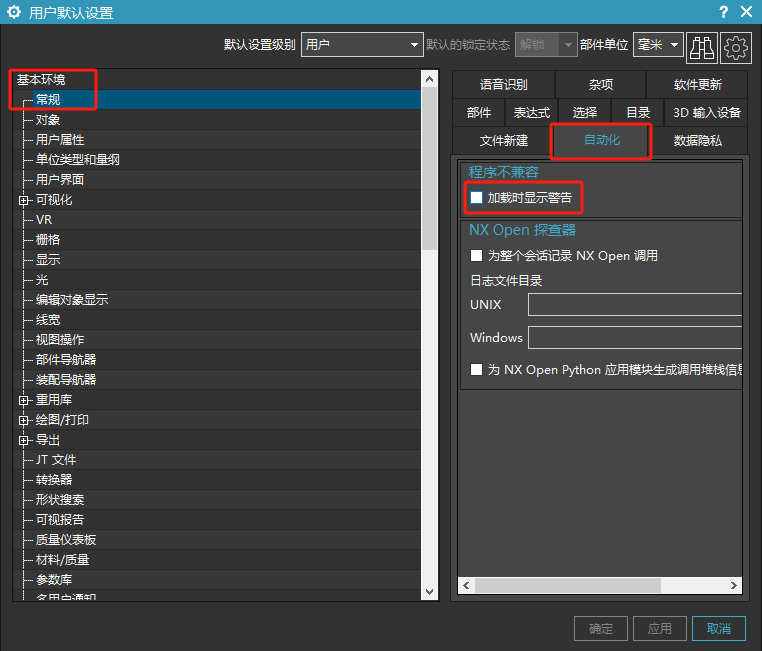The width and height of the screenshot is (762, 651).
Task: Expand the 可视化 tree node
Action: coord(23,200)
